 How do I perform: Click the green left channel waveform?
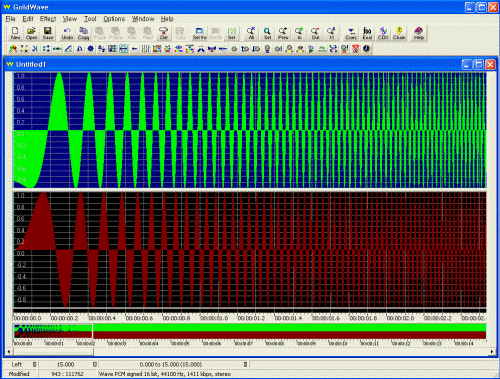[x=250, y=130]
